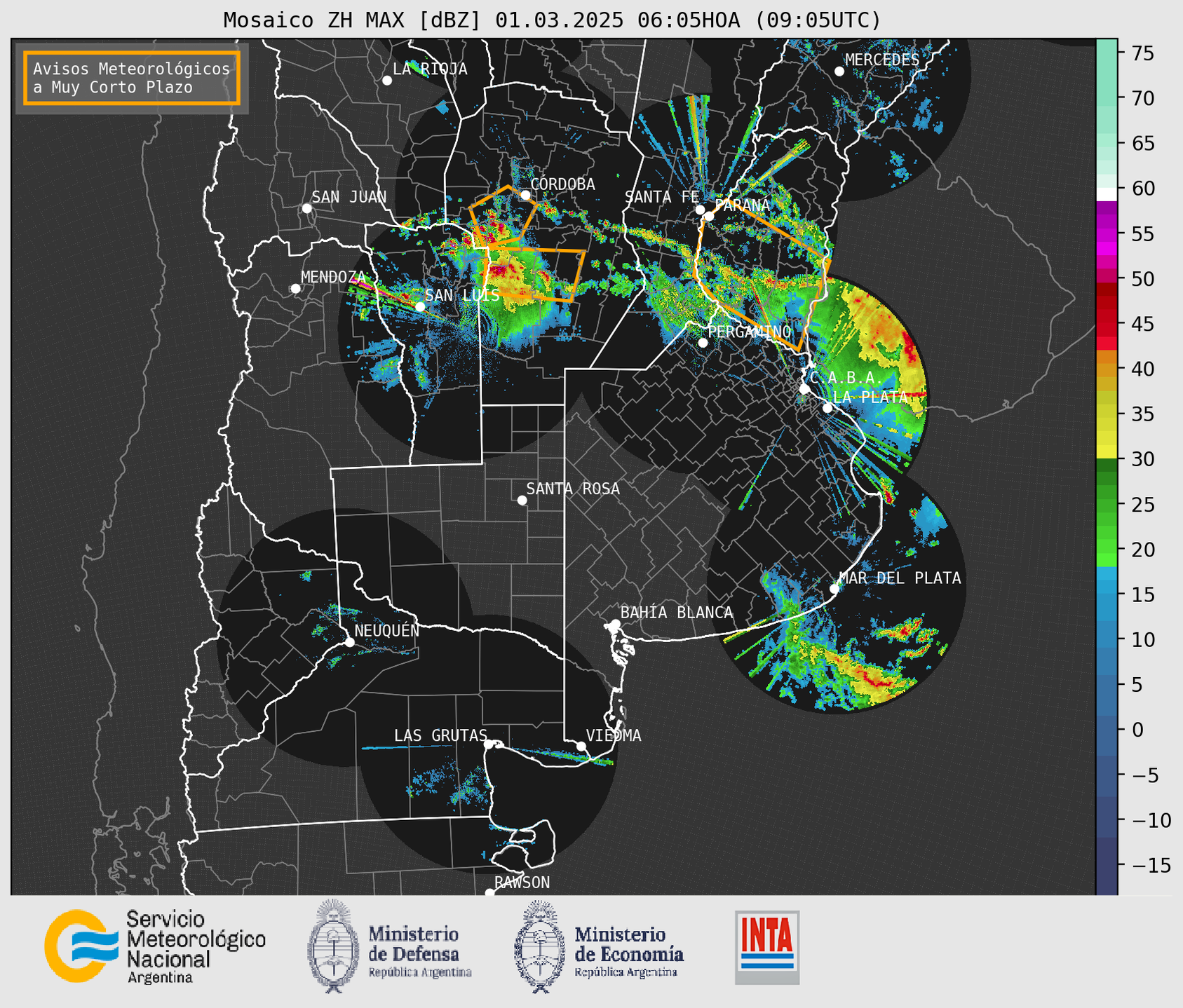1183x1008 pixels.
Task: Click the colorbar tick label 0
Action: 1137,730
